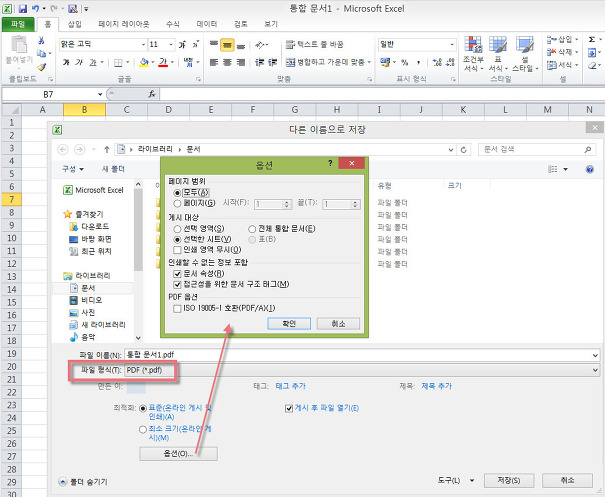Enable the ISO 19005-1 호환(PDF/A) checkbox
The image size is (605, 497).
click(177, 308)
